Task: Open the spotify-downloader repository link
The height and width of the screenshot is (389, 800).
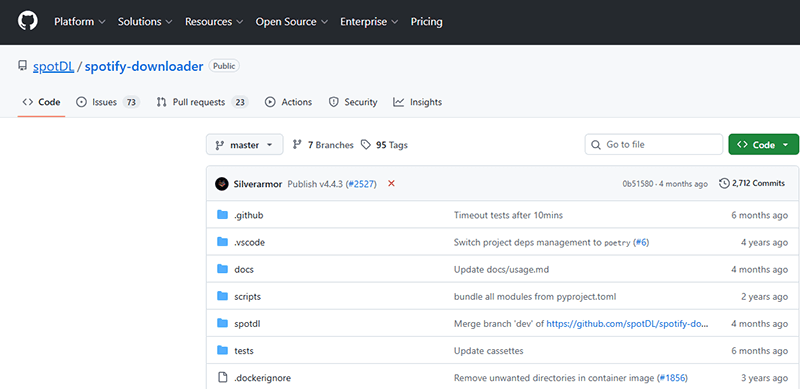Action: (144, 66)
